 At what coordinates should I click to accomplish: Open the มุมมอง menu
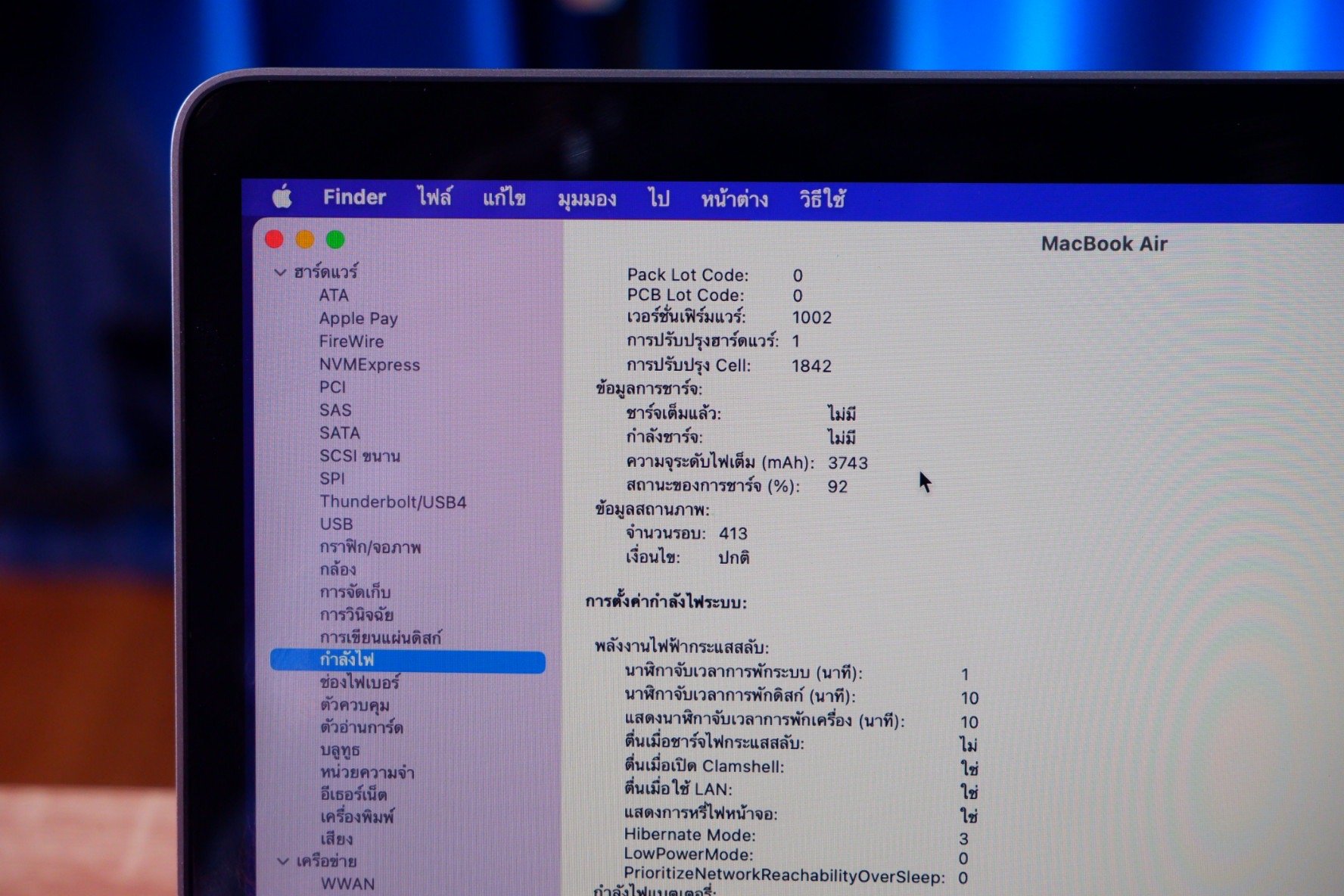[x=586, y=200]
